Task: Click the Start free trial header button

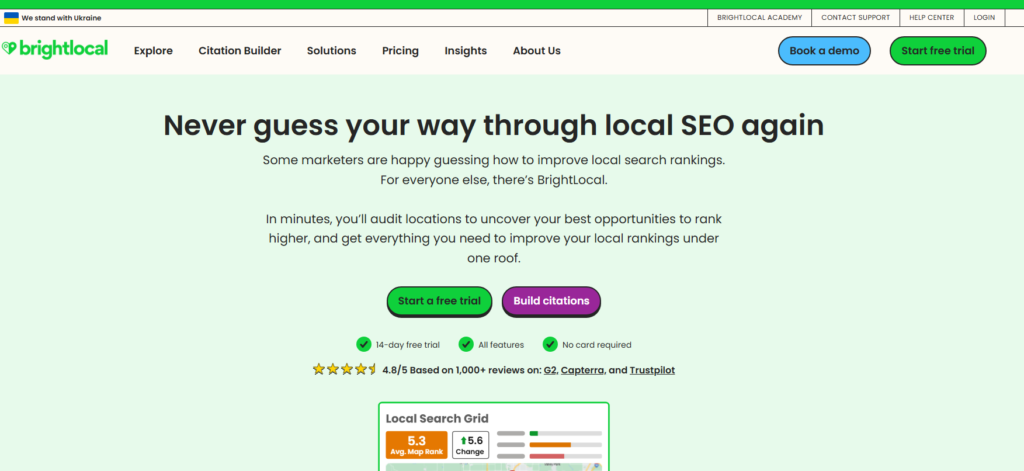Action: point(938,51)
